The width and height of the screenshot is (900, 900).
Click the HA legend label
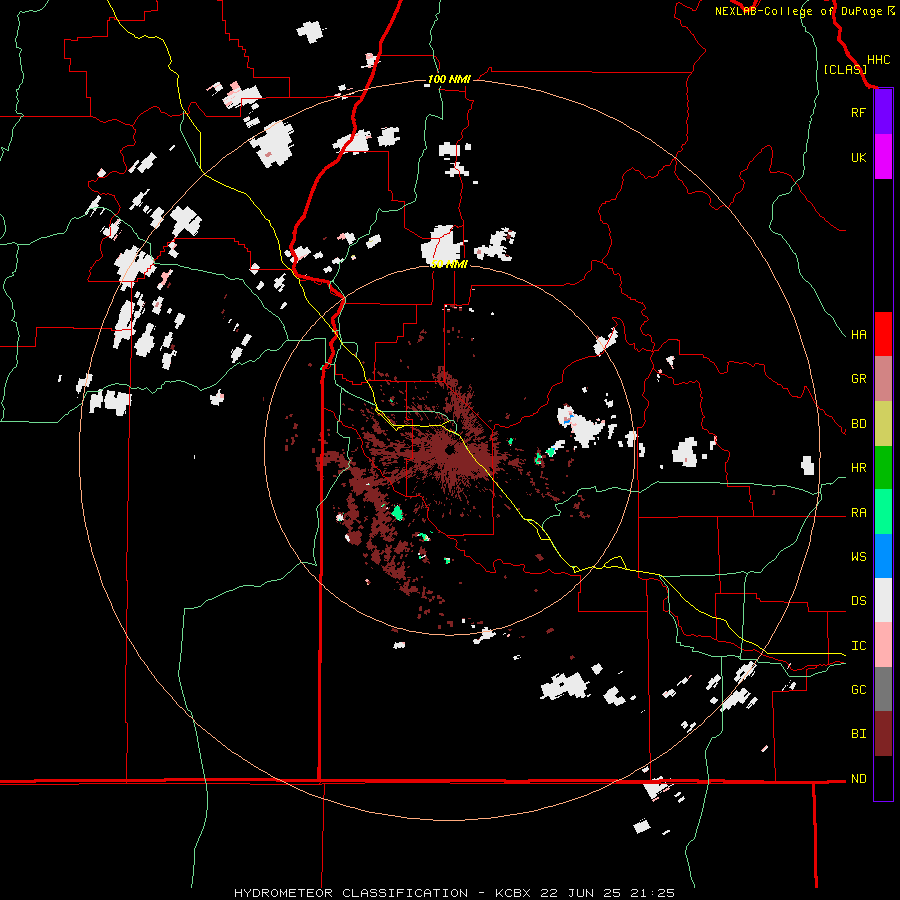tap(858, 335)
